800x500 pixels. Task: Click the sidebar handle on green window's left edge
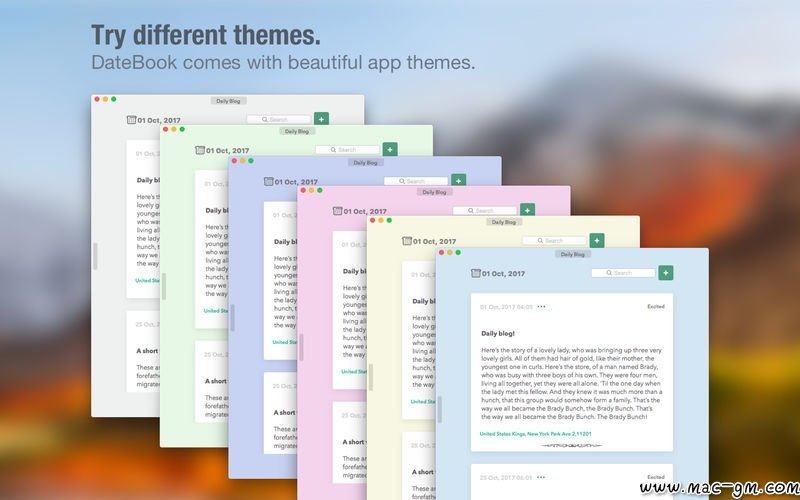pos(164,286)
